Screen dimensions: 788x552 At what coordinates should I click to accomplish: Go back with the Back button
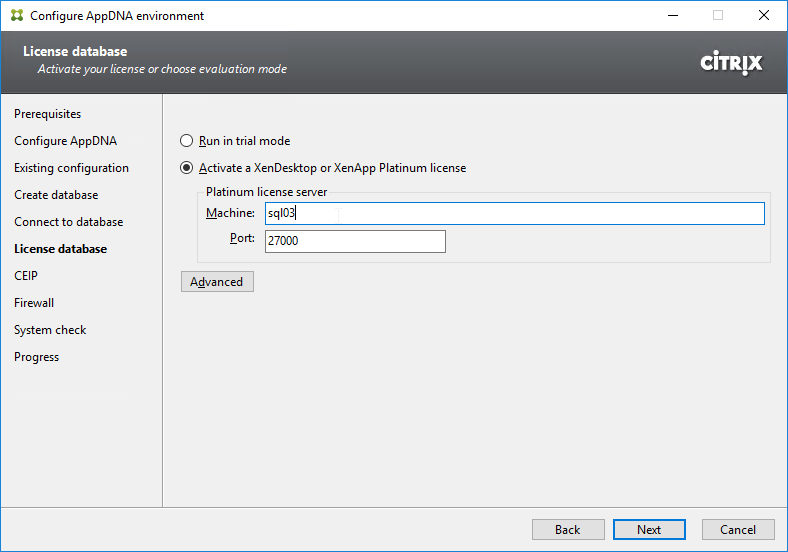click(568, 530)
